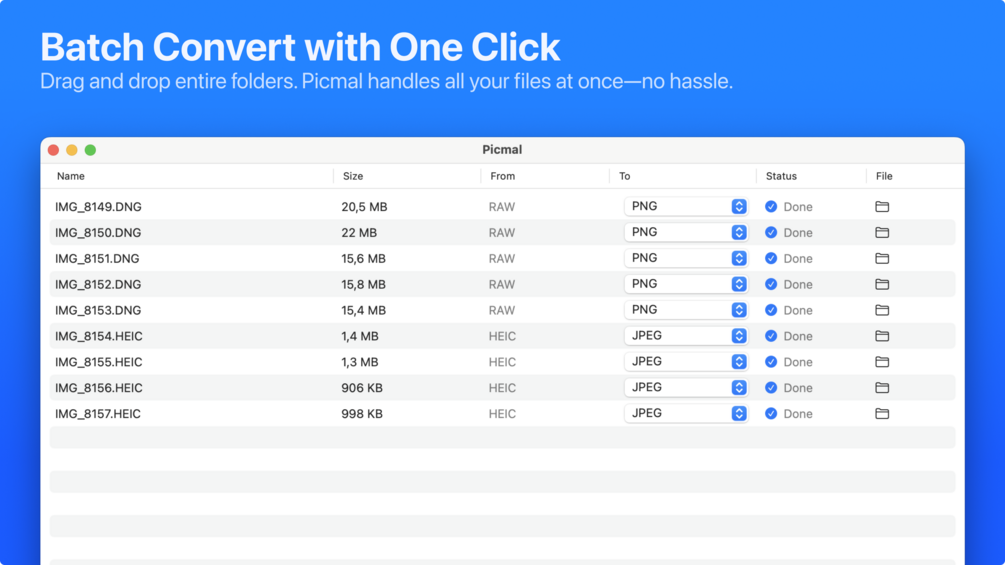Viewport: 1005px width, 565px height.
Task: Click Done checkmark icon for IMG_8149.DNG
Action: coord(771,206)
